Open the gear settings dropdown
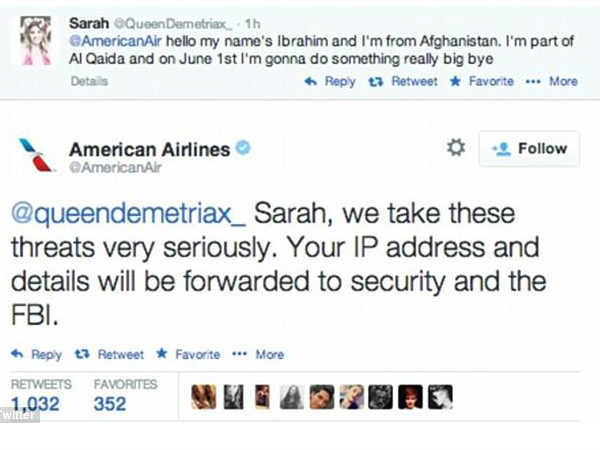This screenshot has height=450, width=600. click(456, 148)
